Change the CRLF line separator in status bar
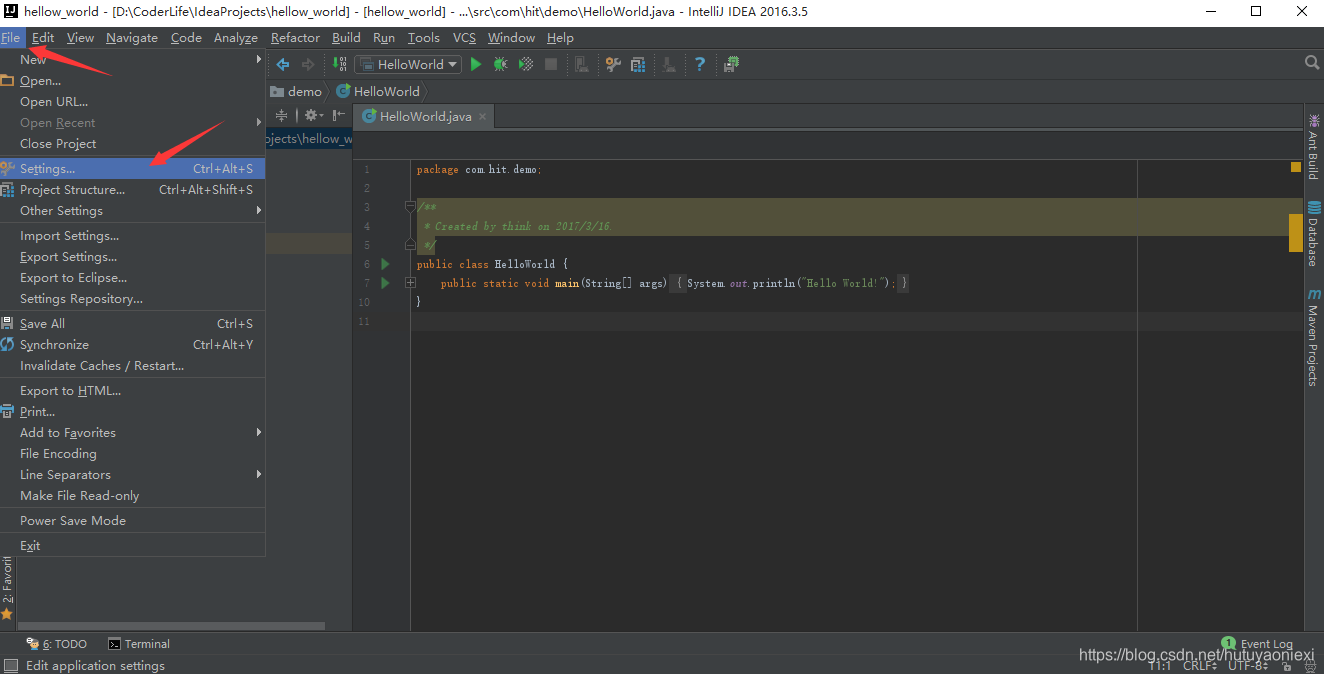Image resolution: width=1324 pixels, height=674 pixels. 1199,665
